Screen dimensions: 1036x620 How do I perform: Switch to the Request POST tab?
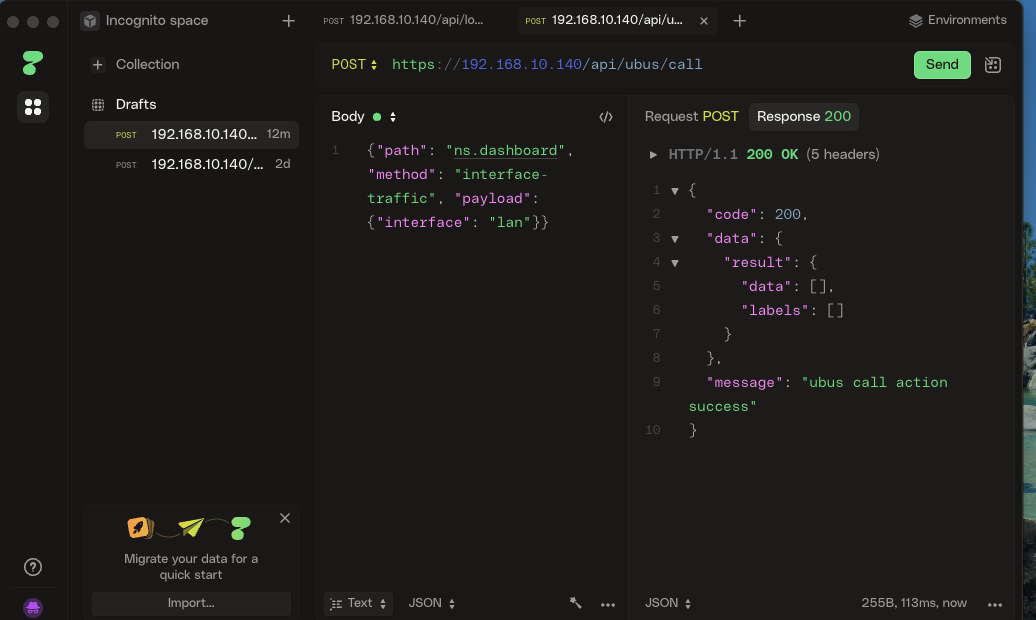click(x=691, y=117)
